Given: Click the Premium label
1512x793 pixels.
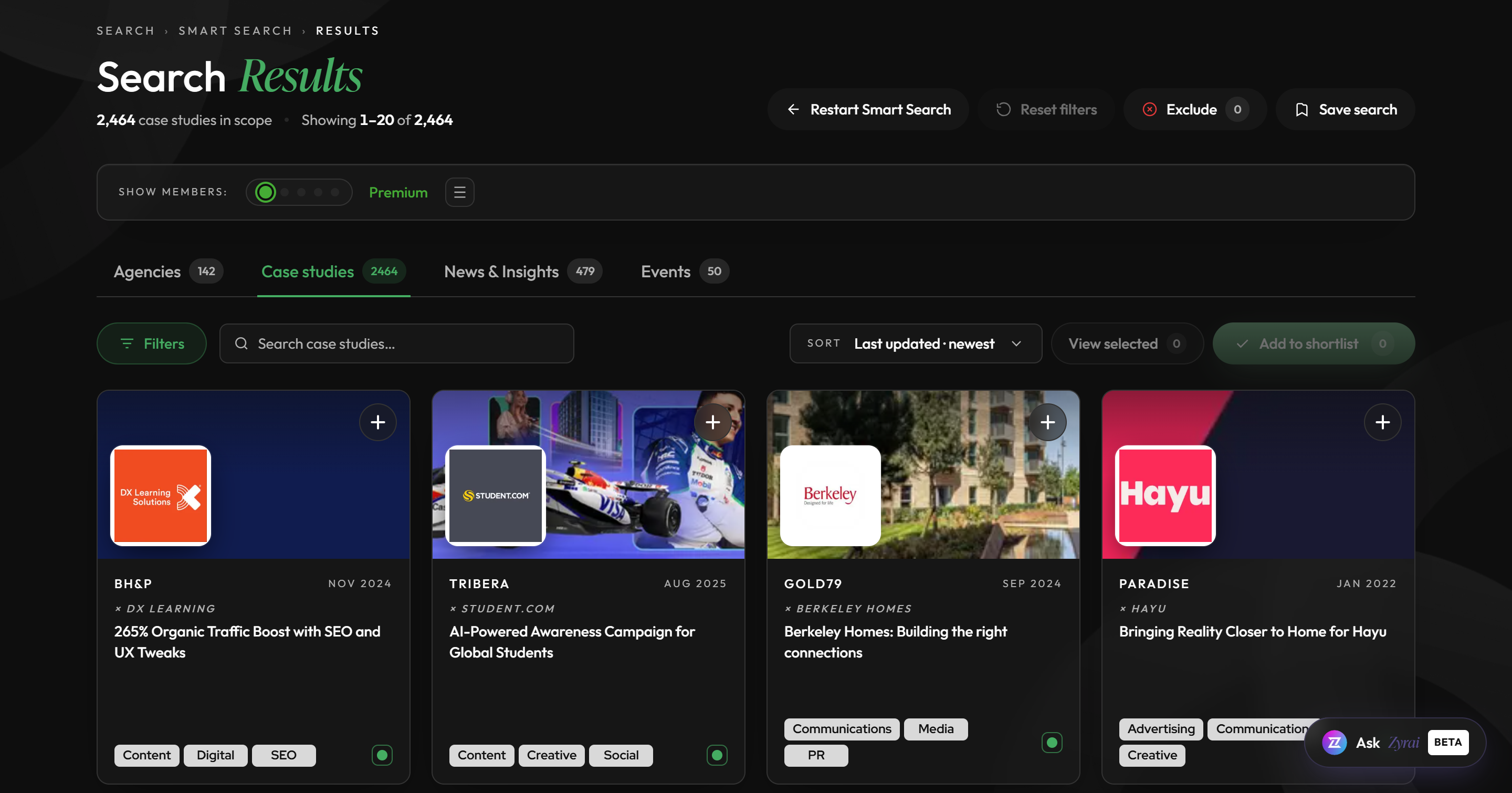Looking at the screenshot, I should click(x=398, y=192).
